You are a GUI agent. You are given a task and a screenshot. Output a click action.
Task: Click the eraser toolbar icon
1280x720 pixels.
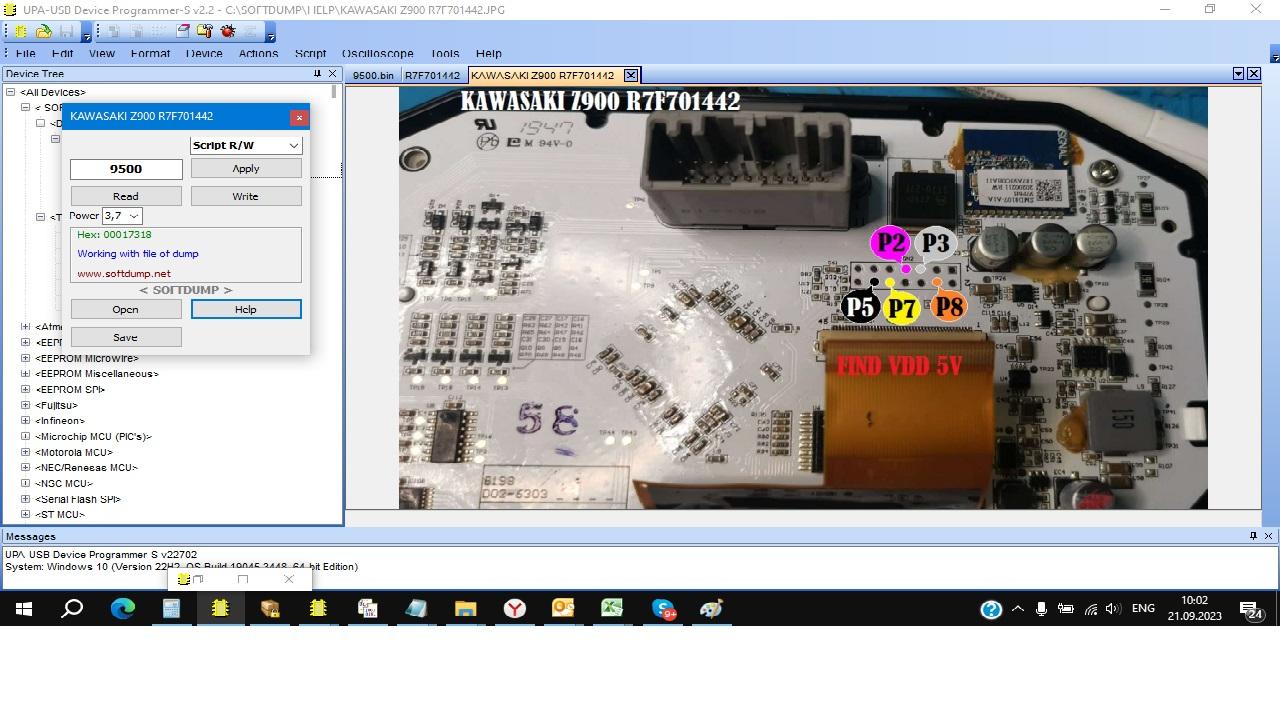183,32
